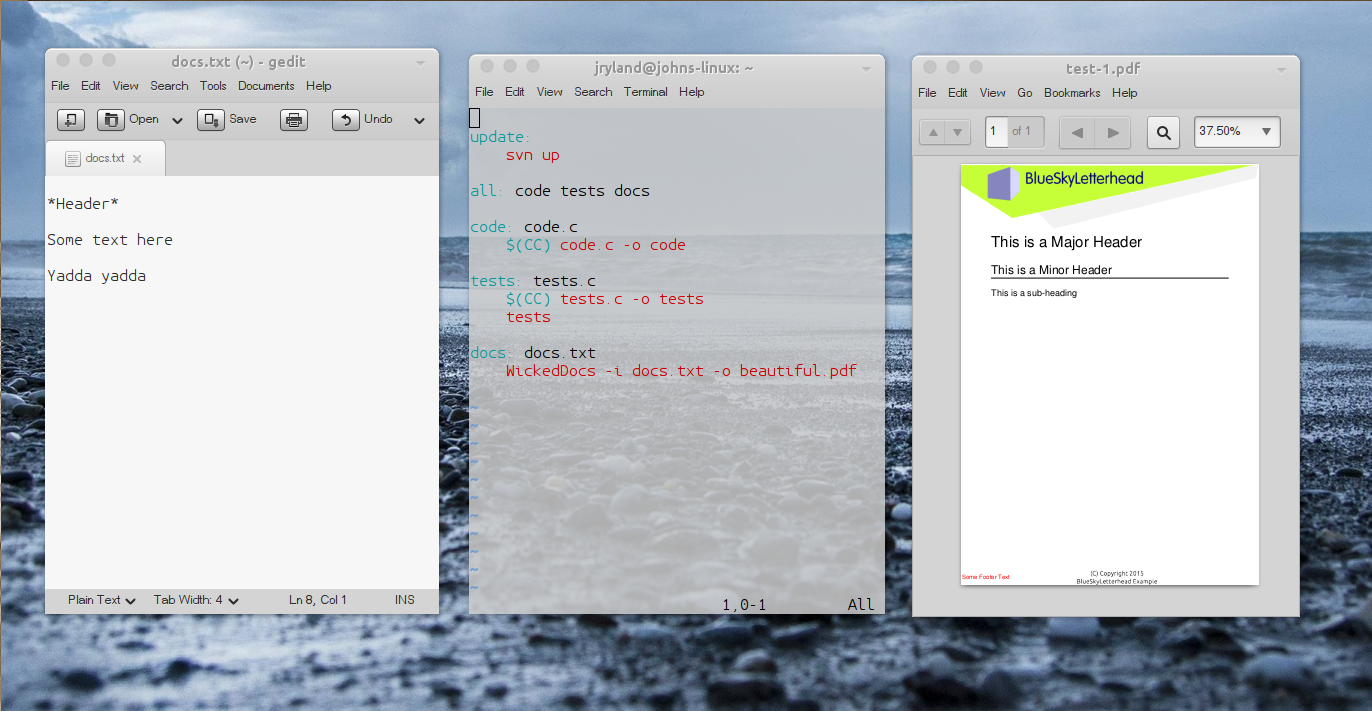Close the docs.txt tab
Image resolution: width=1372 pixels, height=711 pixels.
tap(137, 159)
